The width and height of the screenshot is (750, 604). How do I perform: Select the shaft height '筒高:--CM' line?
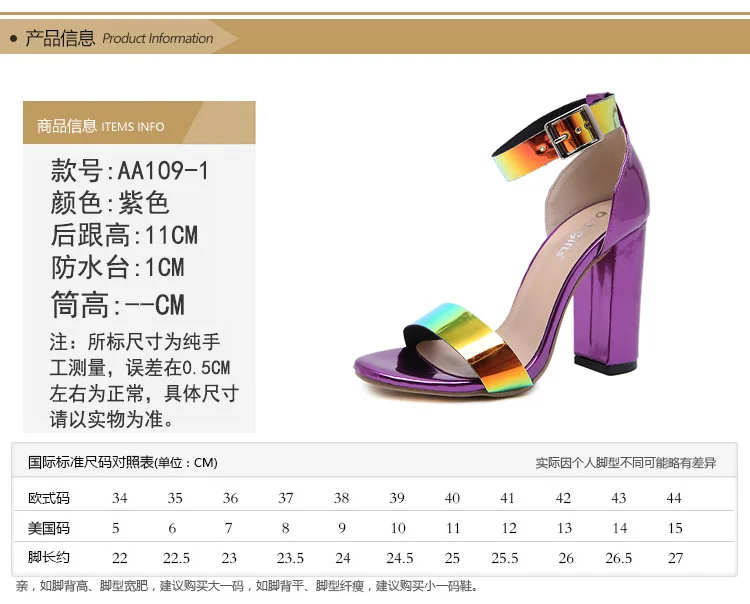(x=118, y=304)
